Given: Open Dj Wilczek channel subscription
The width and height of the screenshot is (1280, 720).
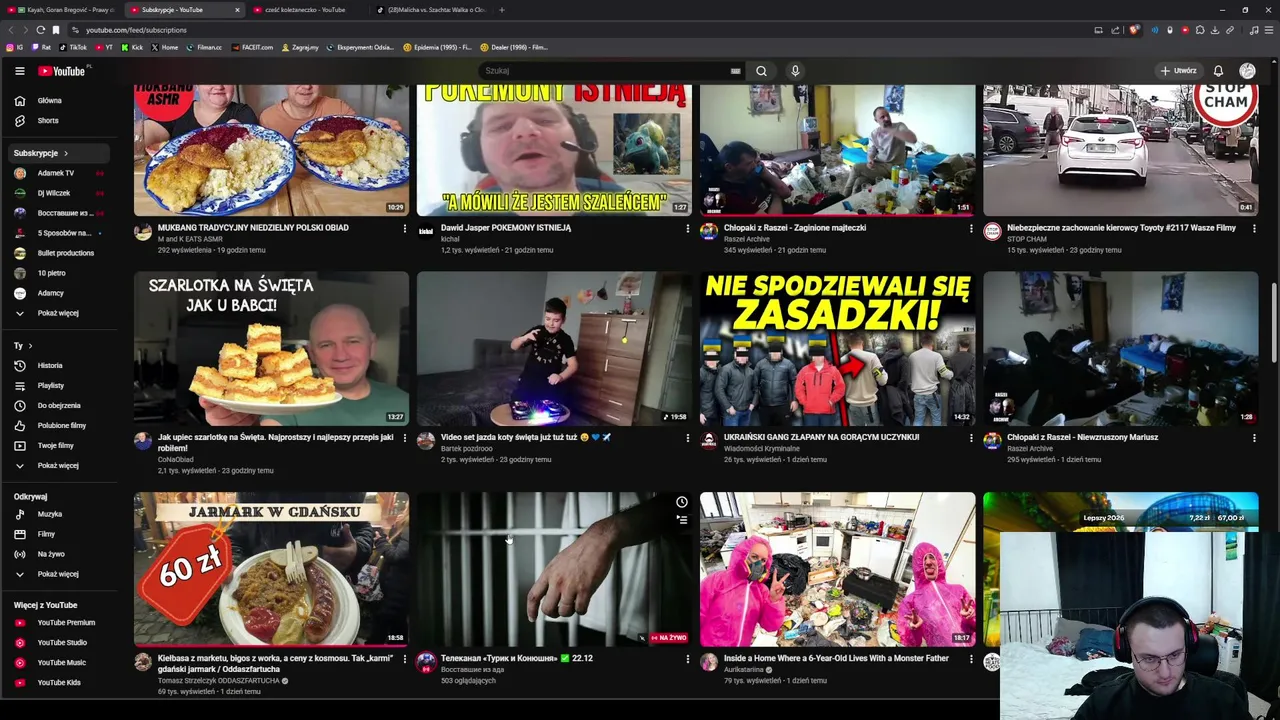Looking at the screenshot, I should click(60, 193).
